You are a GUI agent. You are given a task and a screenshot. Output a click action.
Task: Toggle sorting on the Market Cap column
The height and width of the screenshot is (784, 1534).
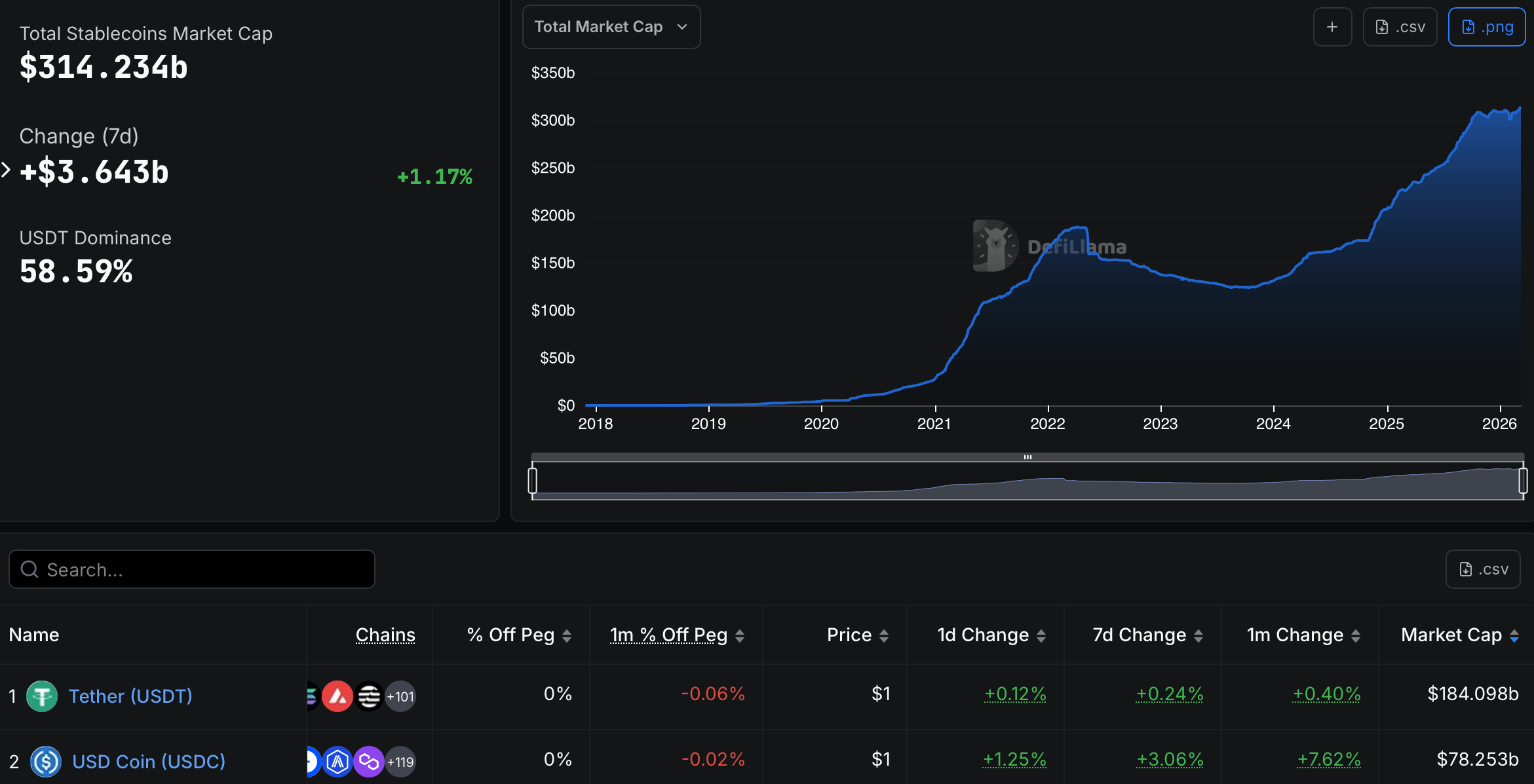point(1514,635)
